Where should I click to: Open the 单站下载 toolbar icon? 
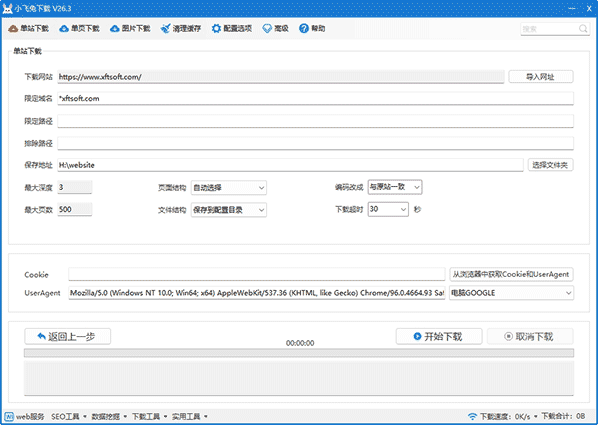click(13, 29)
